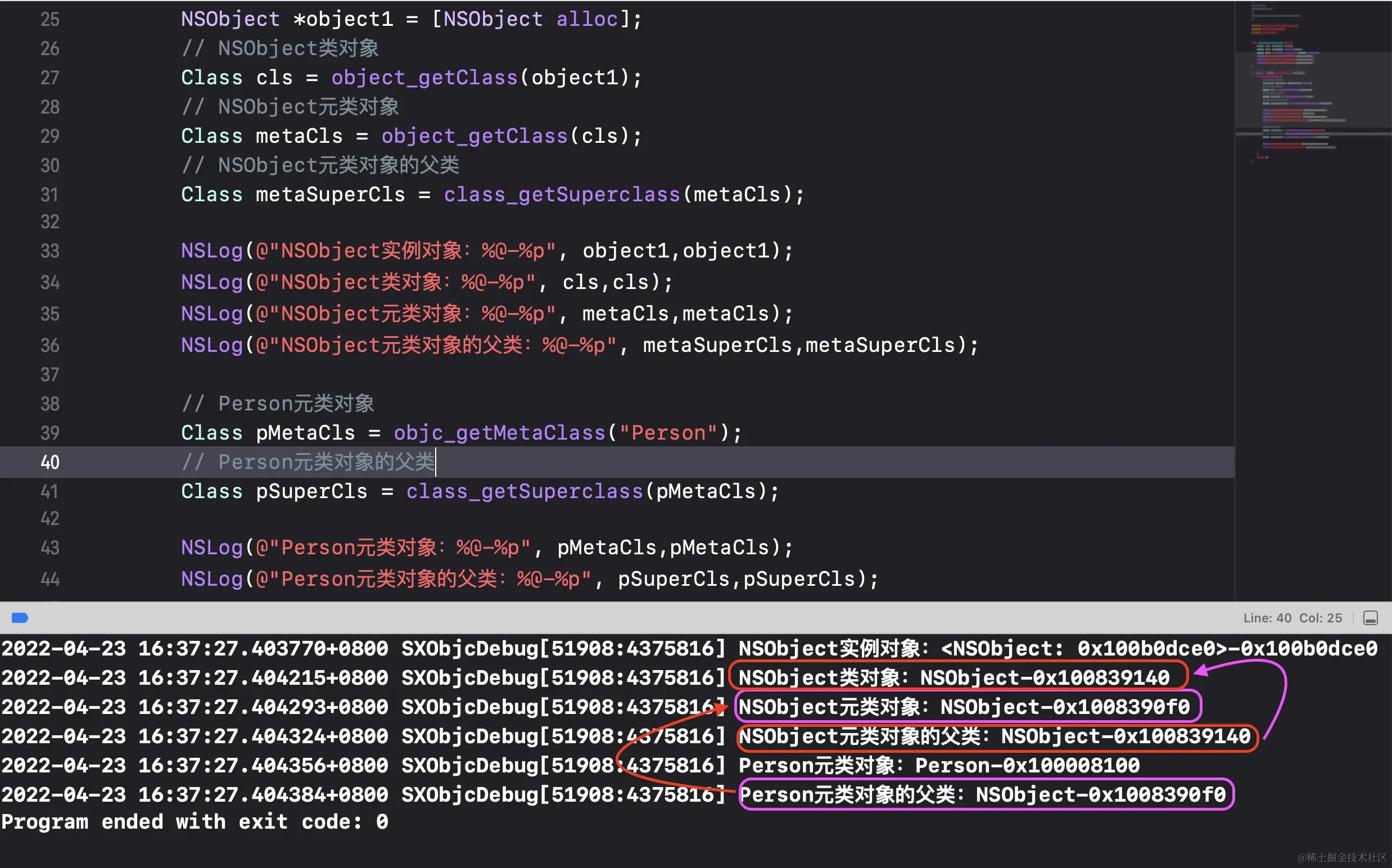
Task: Click line number 25 in gutter
Action: pos(49,19)
